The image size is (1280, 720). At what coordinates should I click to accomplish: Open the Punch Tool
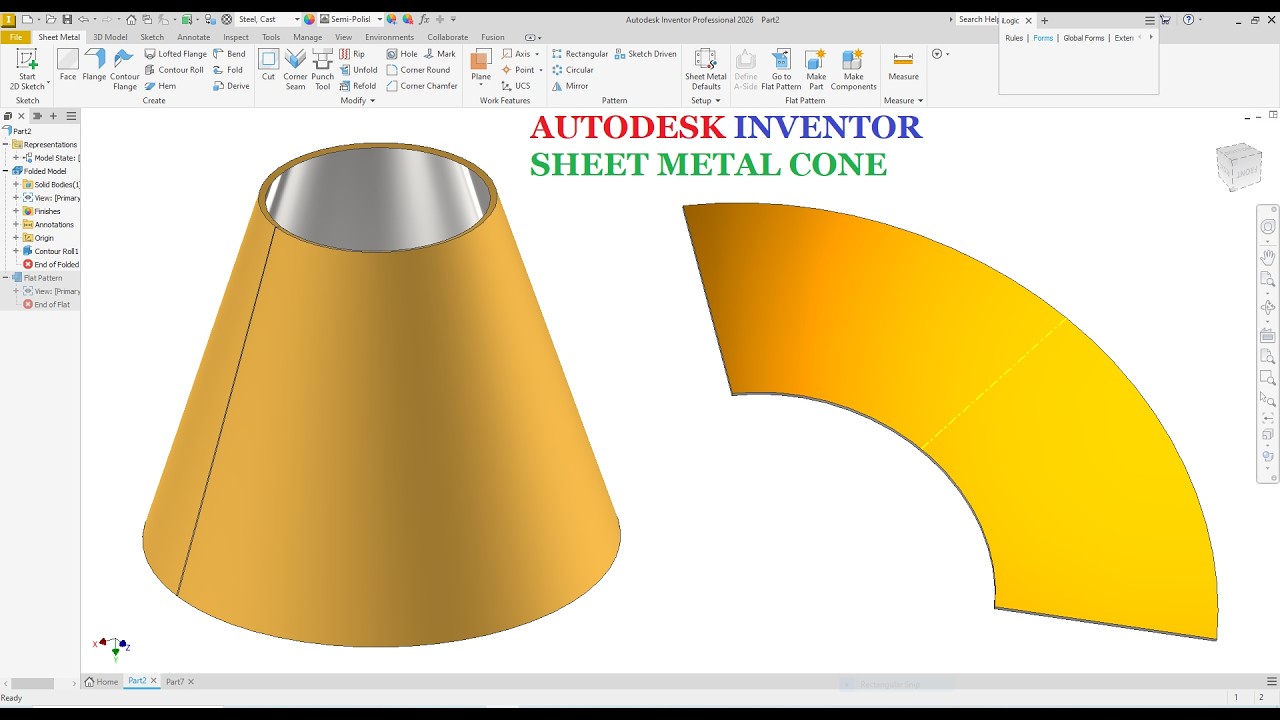pyautogui.click(x=322, y=69)
